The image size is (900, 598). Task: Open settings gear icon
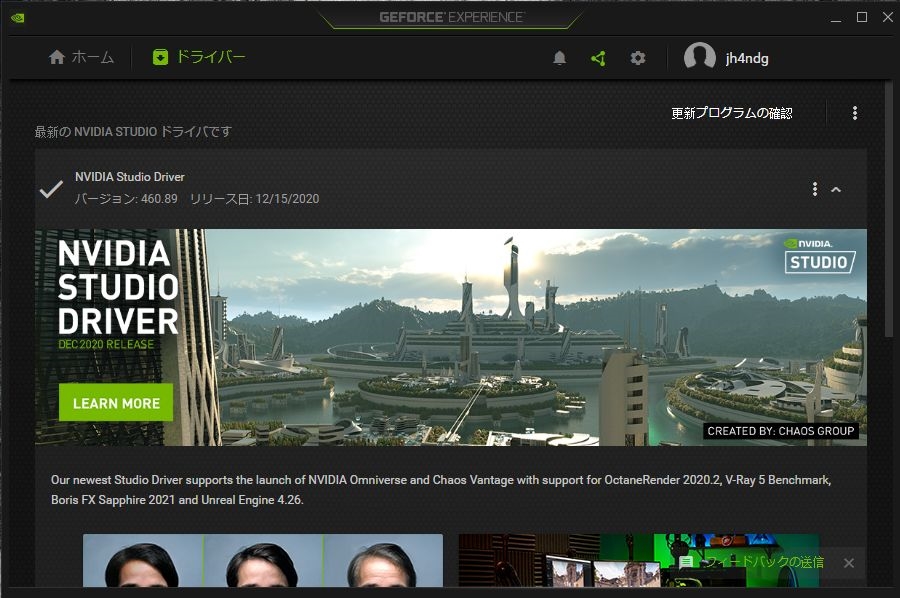tap(638, 58)
